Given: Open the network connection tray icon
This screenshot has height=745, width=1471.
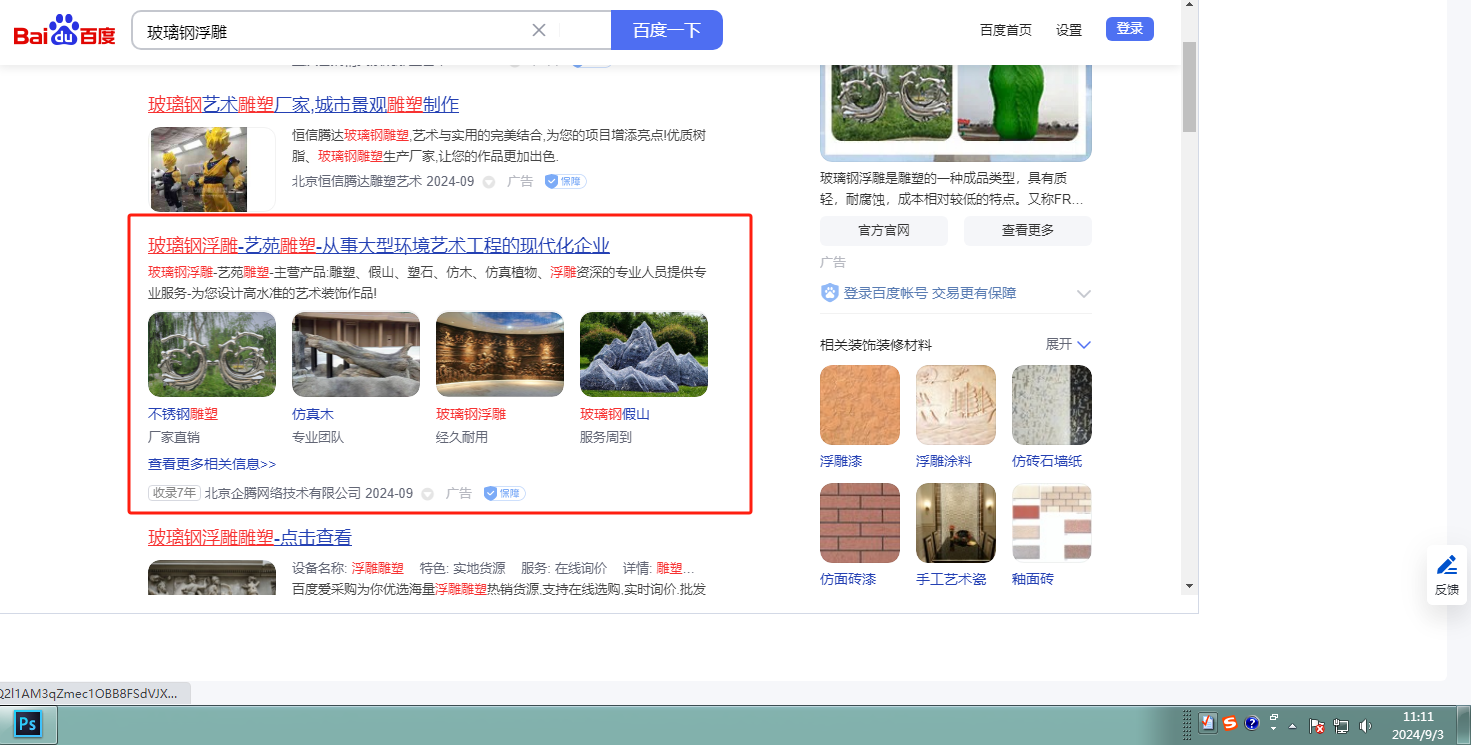Looking at the screenshot, I should coord(1341,726).
